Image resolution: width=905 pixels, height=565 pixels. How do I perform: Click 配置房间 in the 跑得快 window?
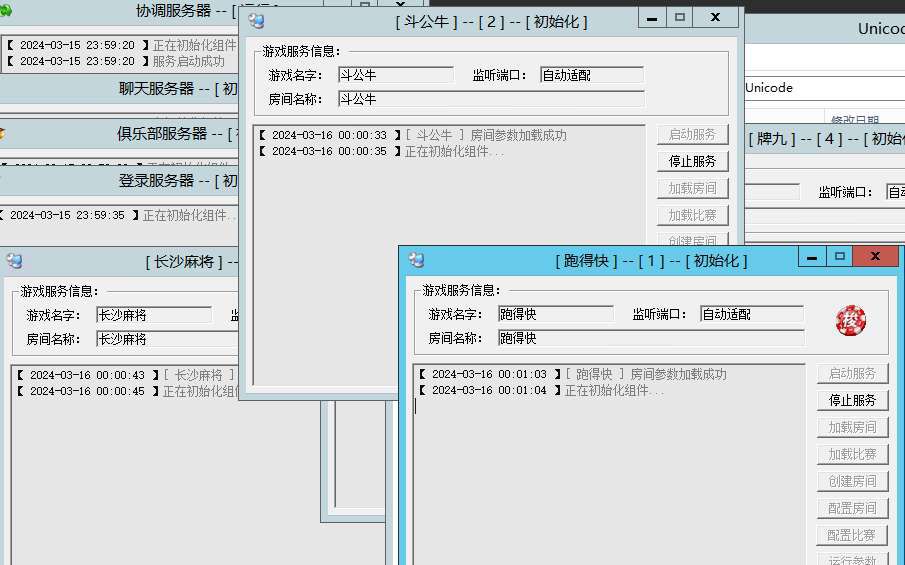(x=852, y=508)
